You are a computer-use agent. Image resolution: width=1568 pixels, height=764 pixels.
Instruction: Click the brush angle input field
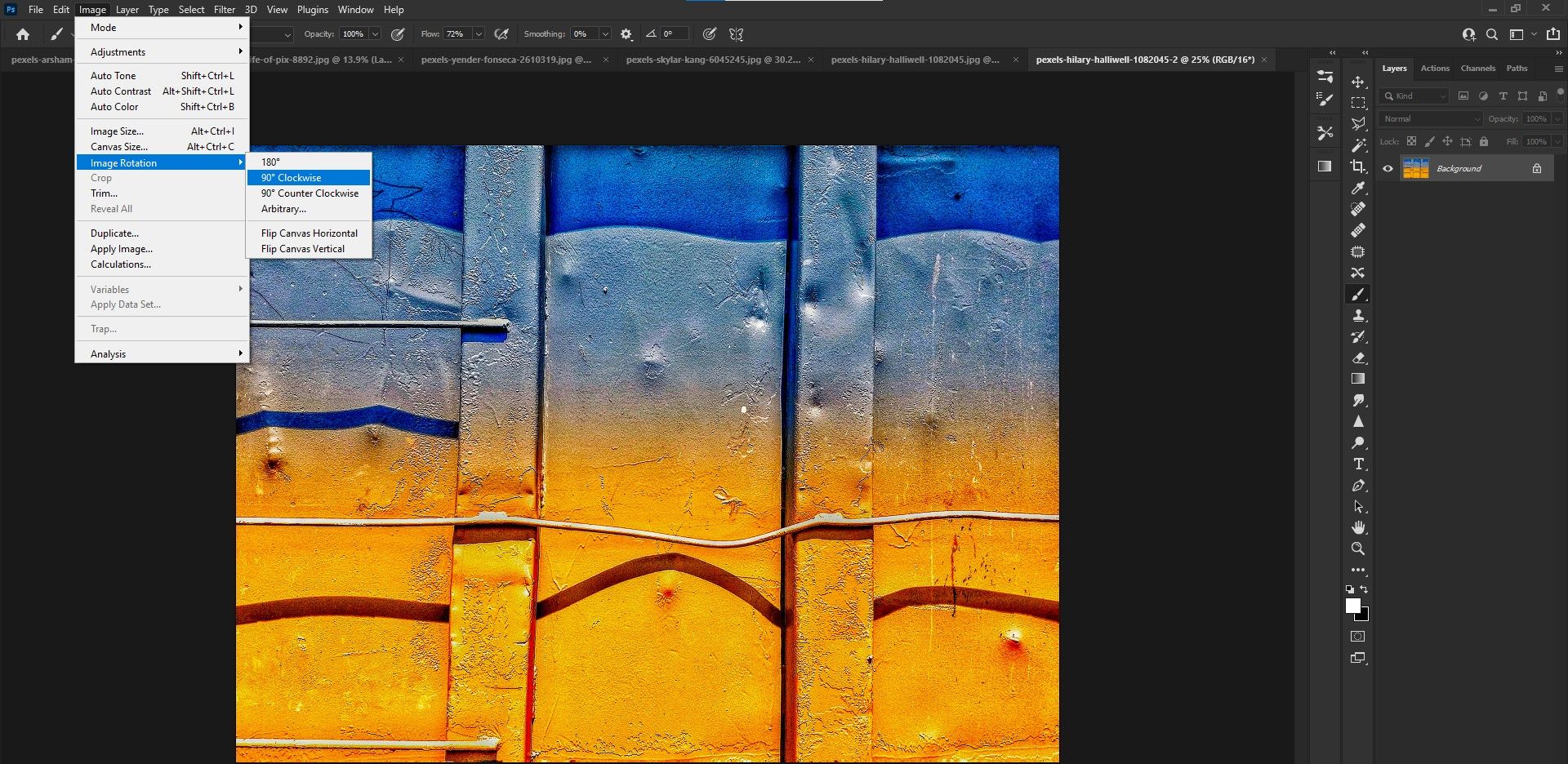(x=675, y=34)
